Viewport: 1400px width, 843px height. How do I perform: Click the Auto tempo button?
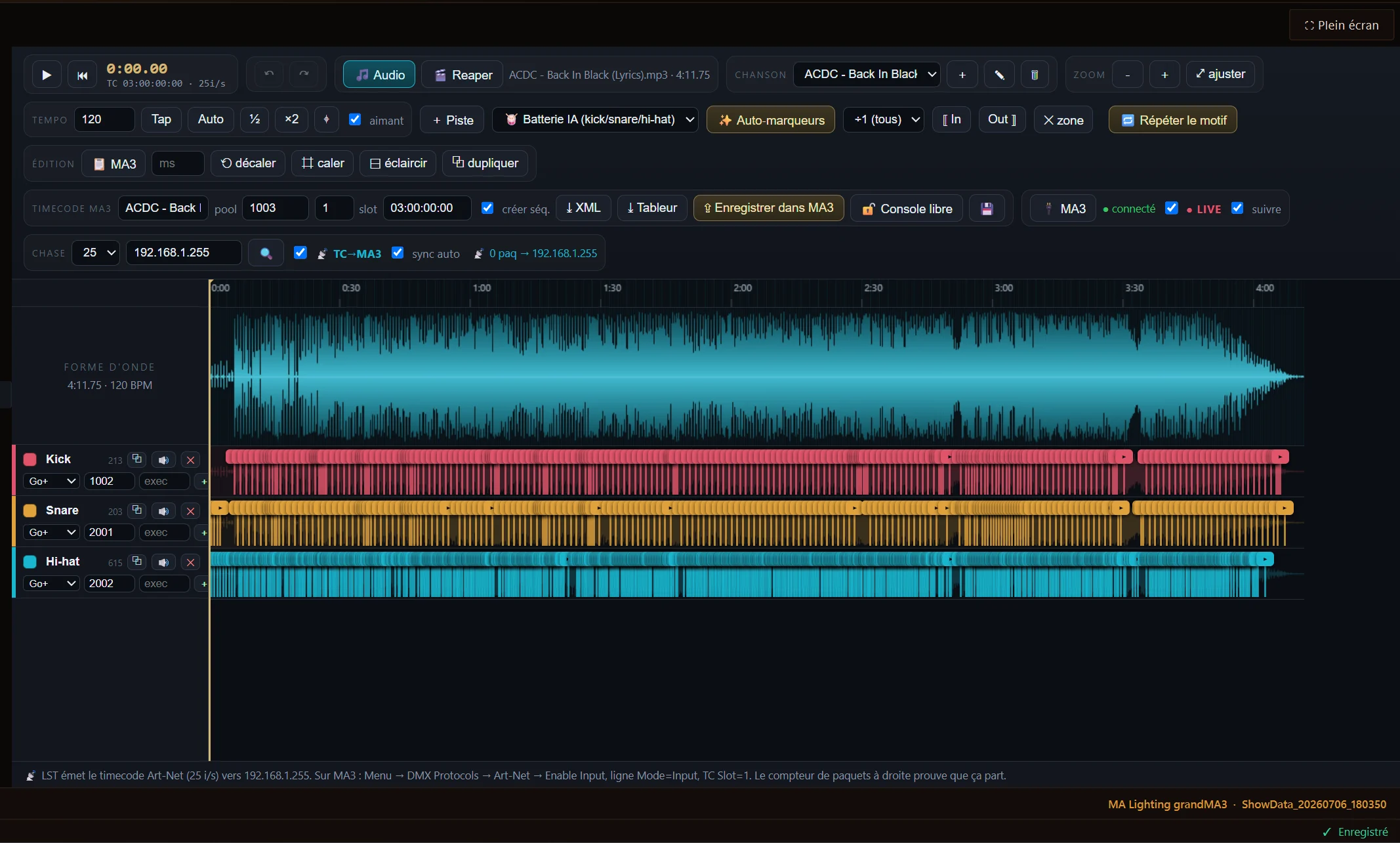[211, 119]
